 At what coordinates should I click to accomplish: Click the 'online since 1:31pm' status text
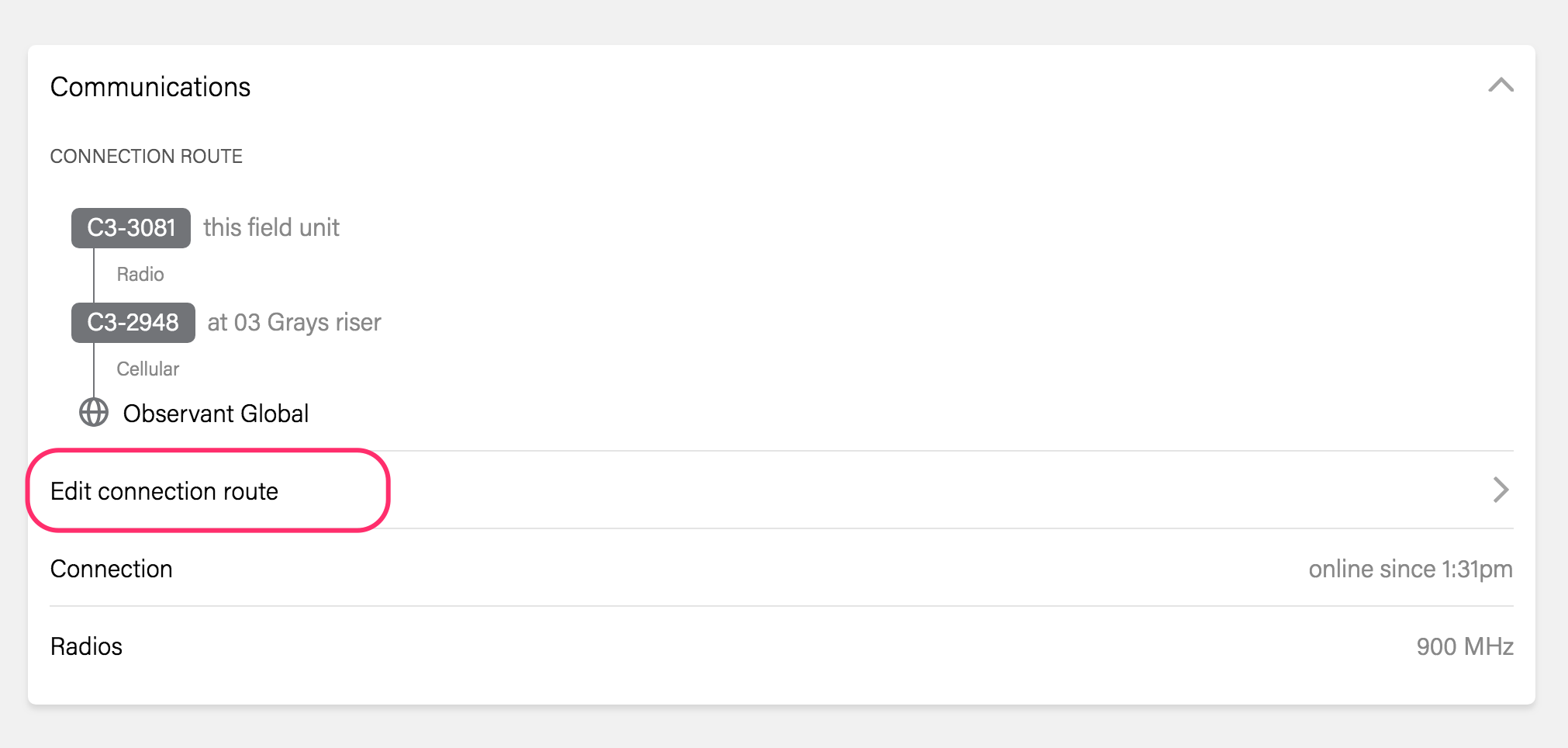(1410, 569)
